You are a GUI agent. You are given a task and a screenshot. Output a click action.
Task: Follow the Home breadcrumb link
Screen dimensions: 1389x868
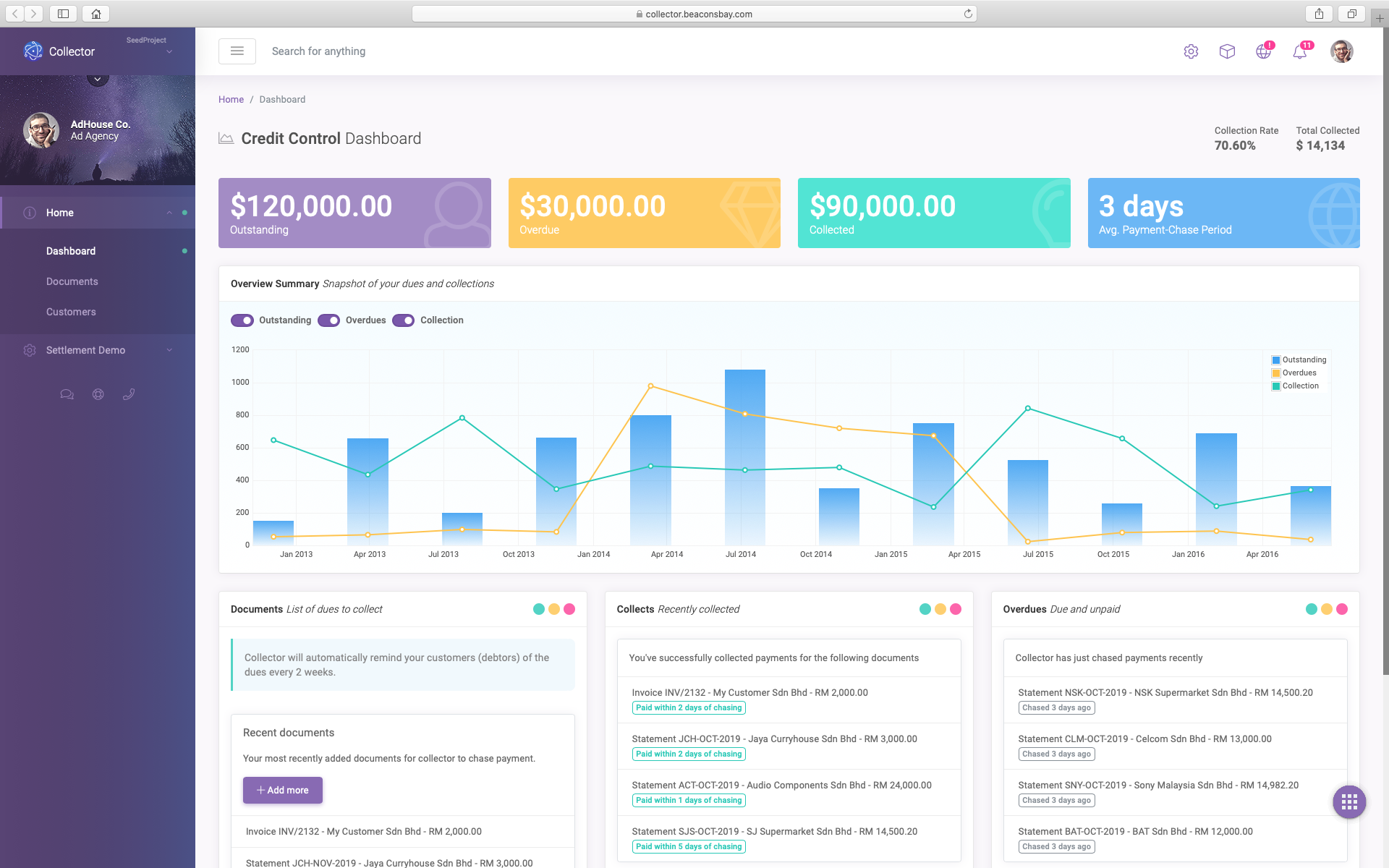pyautogui.click(x=231, y=99)
